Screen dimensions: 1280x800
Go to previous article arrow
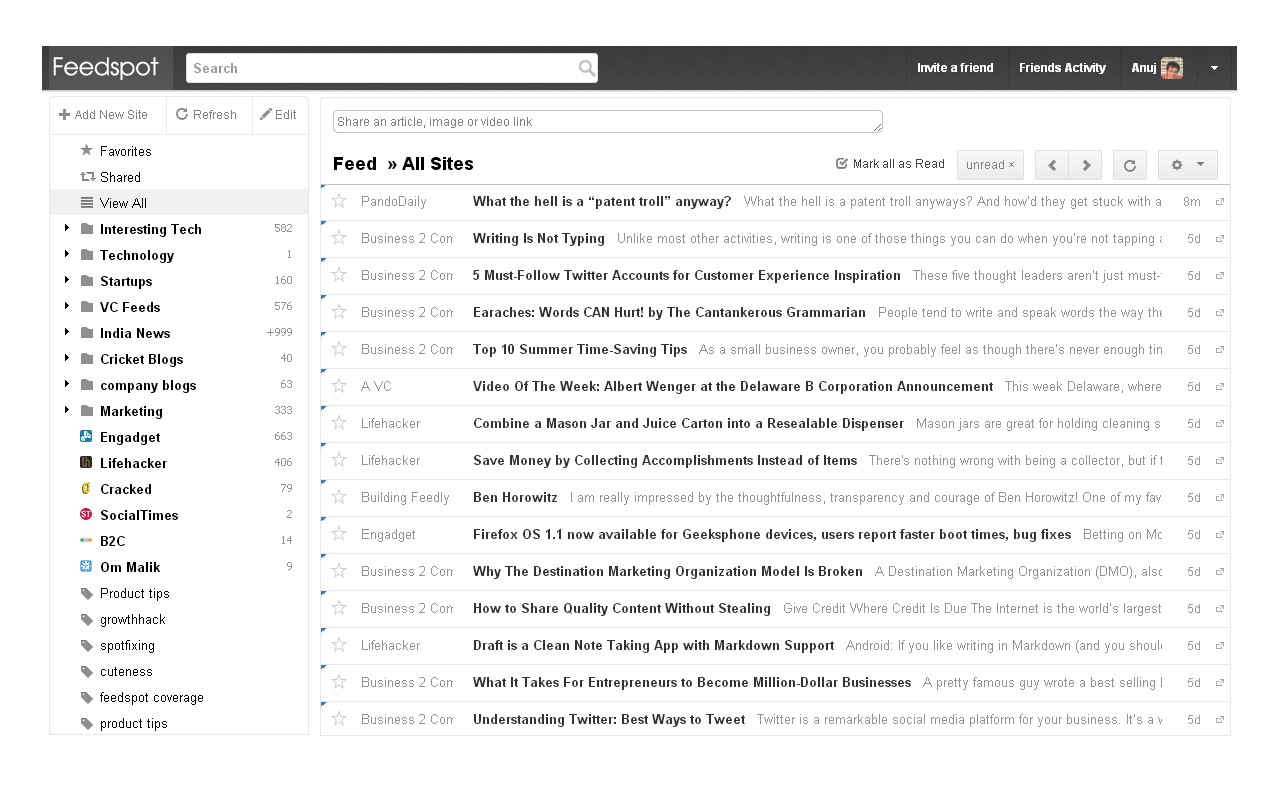[1052, 165]
